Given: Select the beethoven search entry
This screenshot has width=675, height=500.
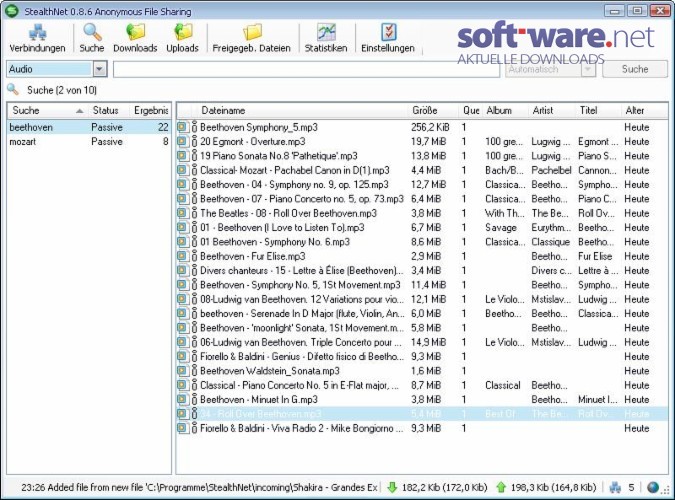Looking at the screenshot, I should (x=89, y=127).
